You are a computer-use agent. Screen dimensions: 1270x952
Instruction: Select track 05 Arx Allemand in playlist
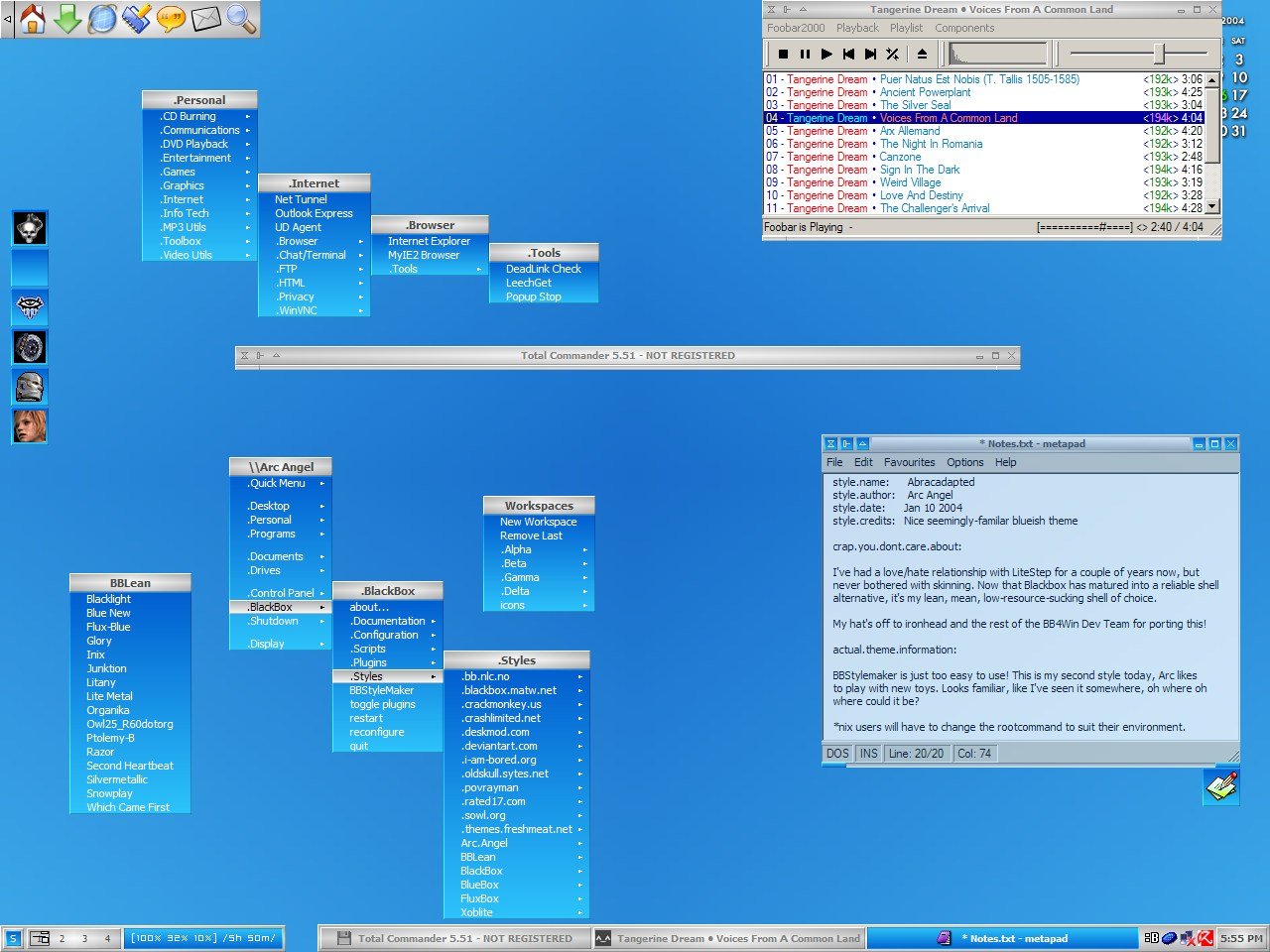tap(983, 131)
